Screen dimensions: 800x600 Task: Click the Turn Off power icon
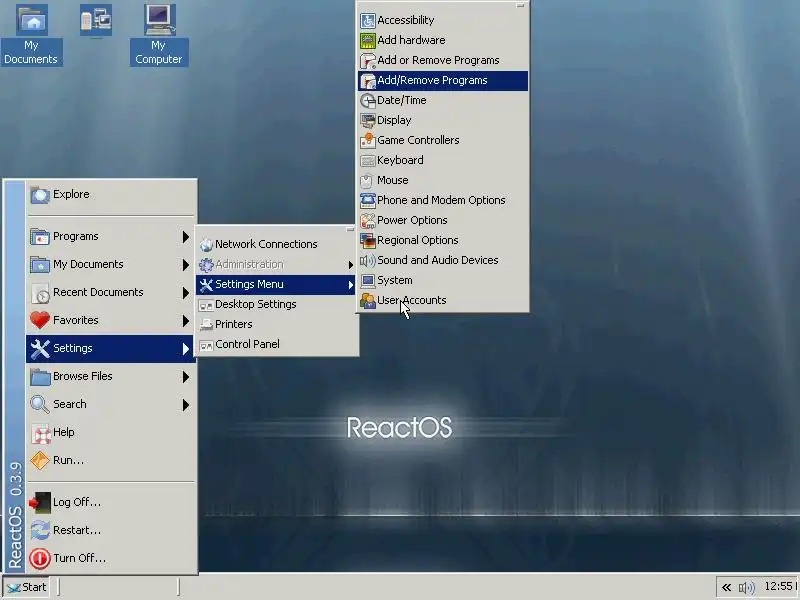pos(40,559)
